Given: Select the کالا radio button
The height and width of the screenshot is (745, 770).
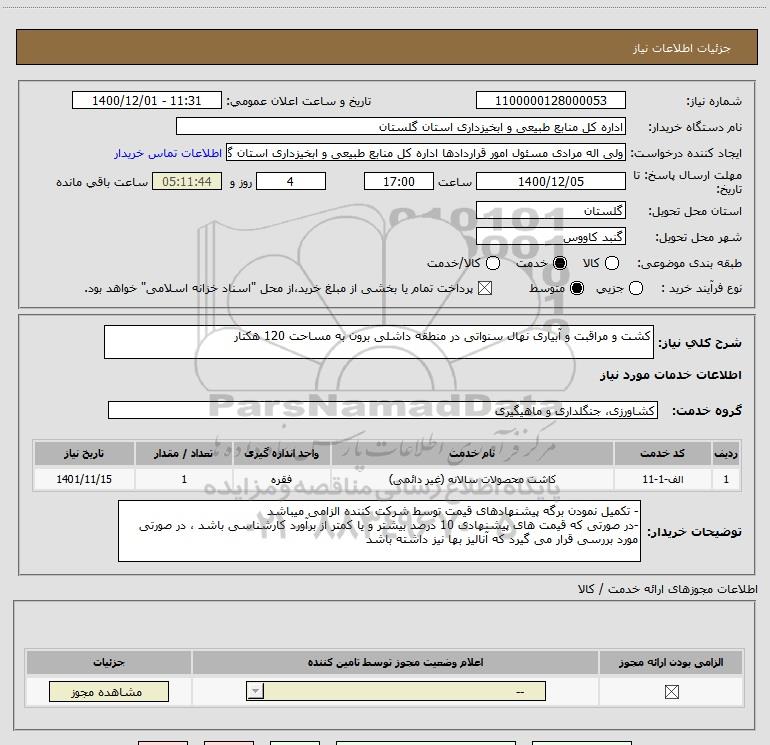Looking at the screenshot, I should tap(612, 263).
